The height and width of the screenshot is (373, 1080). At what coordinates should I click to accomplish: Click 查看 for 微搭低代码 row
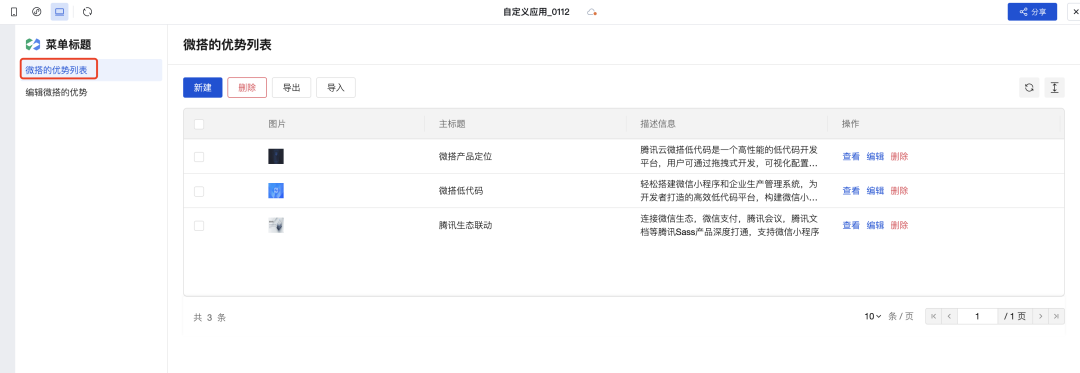click(851, 191)
